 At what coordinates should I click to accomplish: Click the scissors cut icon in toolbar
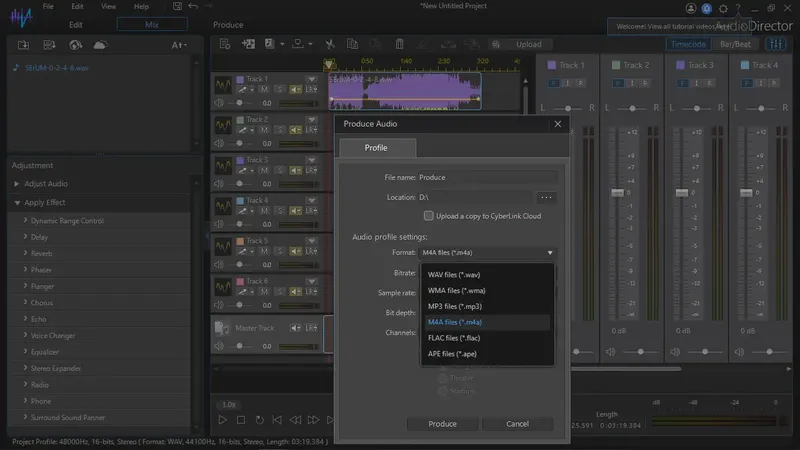[x=330, y=44]
